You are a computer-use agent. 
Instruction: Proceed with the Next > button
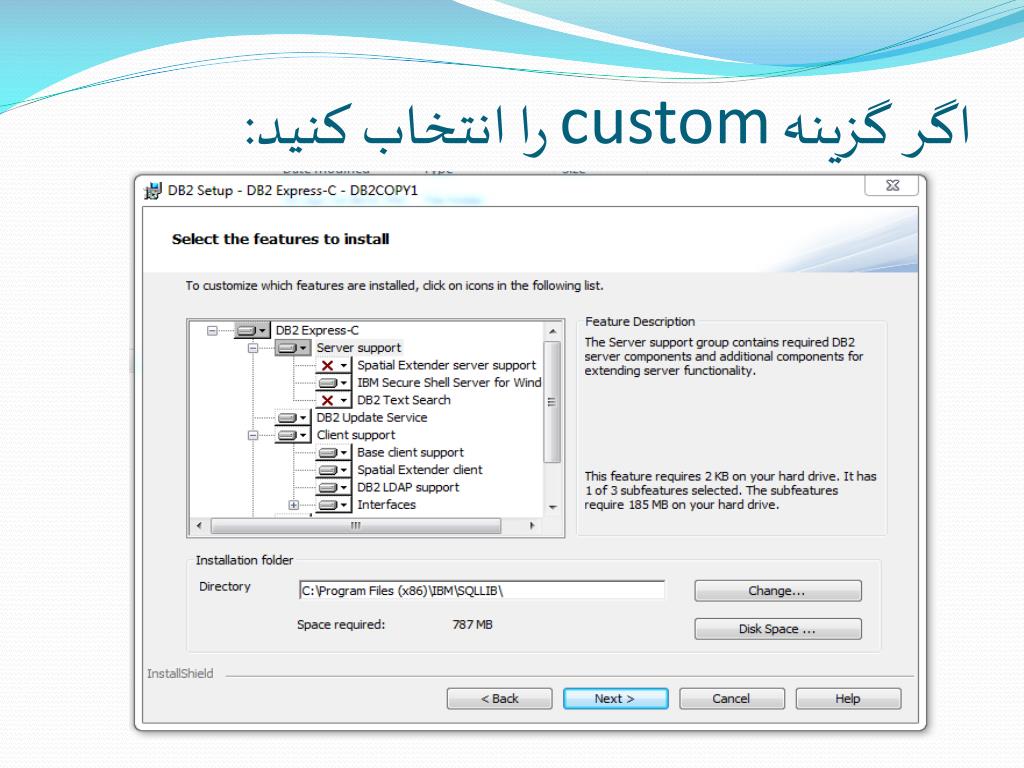[x=615, y=699]
